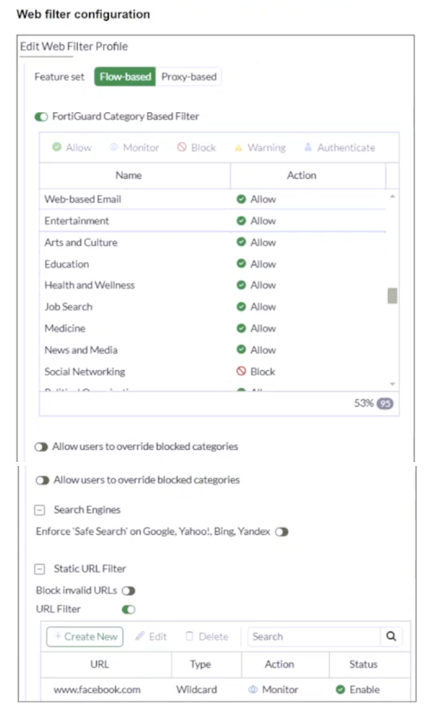Turn on Block invalid URLs toggle
Screen dimensions: 431x711
pyautogui.click(x=128, y=591)
